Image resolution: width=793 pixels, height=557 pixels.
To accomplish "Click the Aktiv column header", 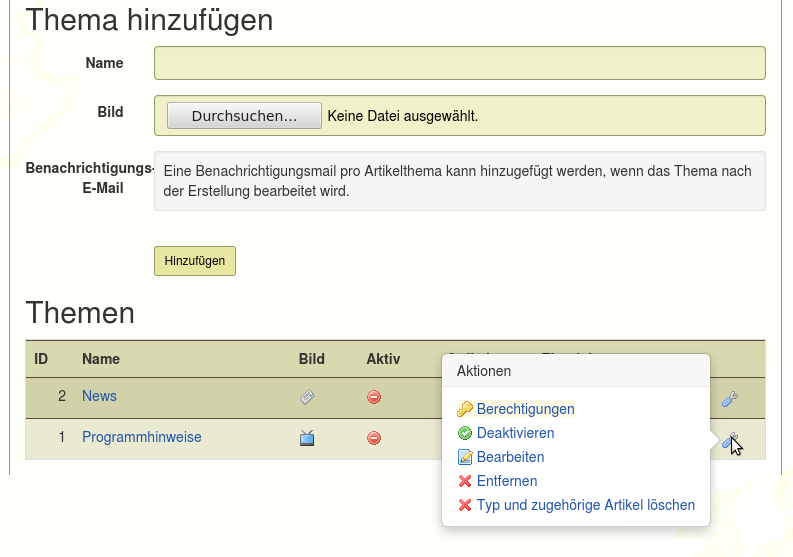I will (383, 359).
